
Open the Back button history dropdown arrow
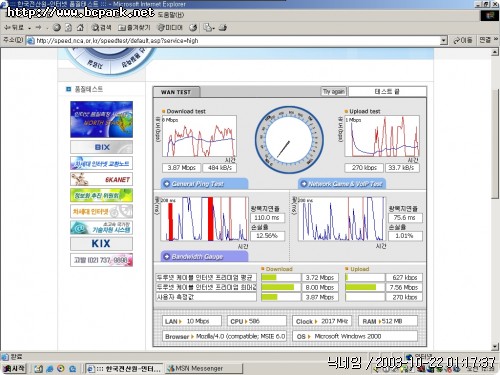[x=30, y=28]
